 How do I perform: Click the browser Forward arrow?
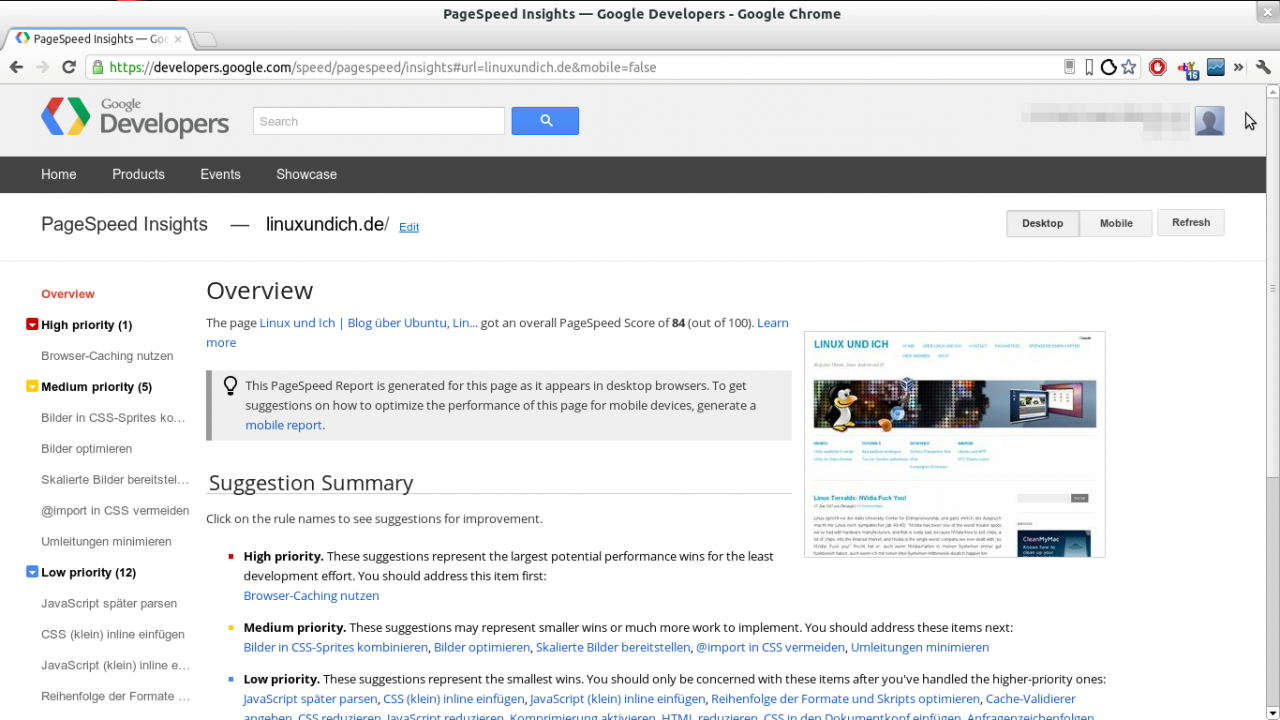pyautogui.click(x=42, y=67)
